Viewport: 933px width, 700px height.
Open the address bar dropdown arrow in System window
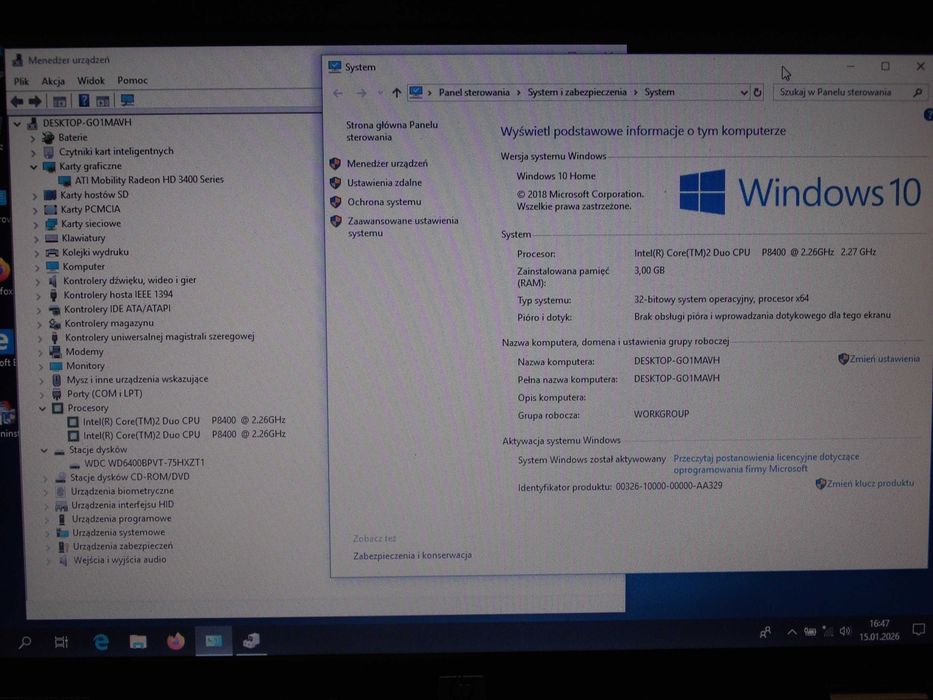click(x=743, y=93)
